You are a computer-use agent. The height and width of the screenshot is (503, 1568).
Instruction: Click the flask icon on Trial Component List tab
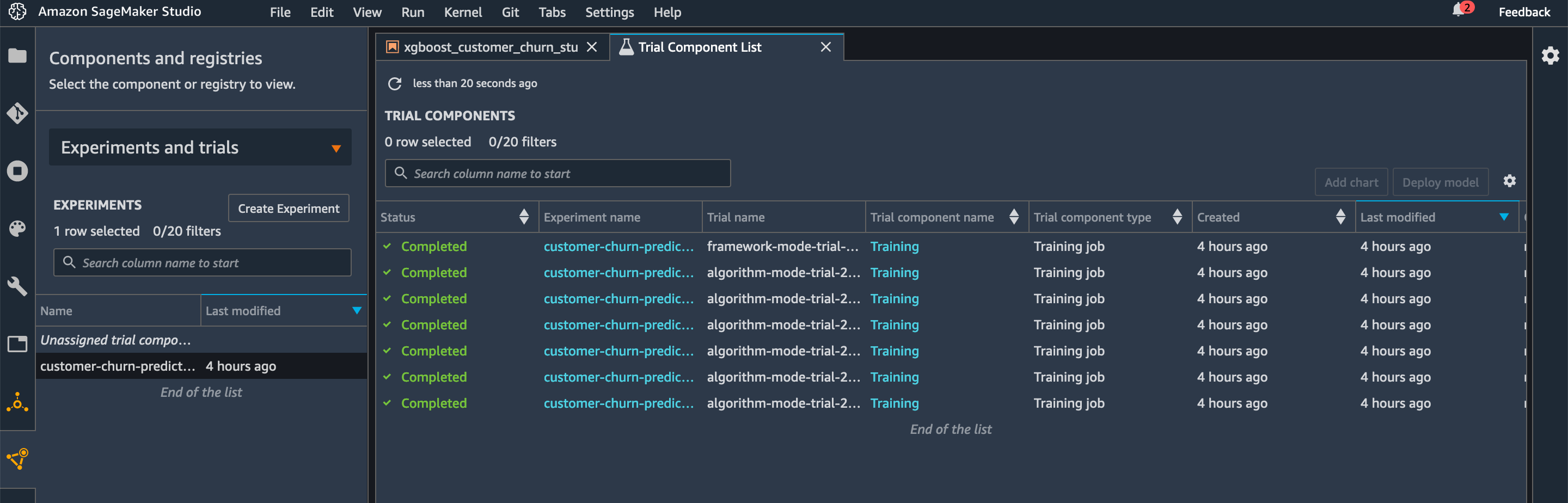tap(626, 47)
